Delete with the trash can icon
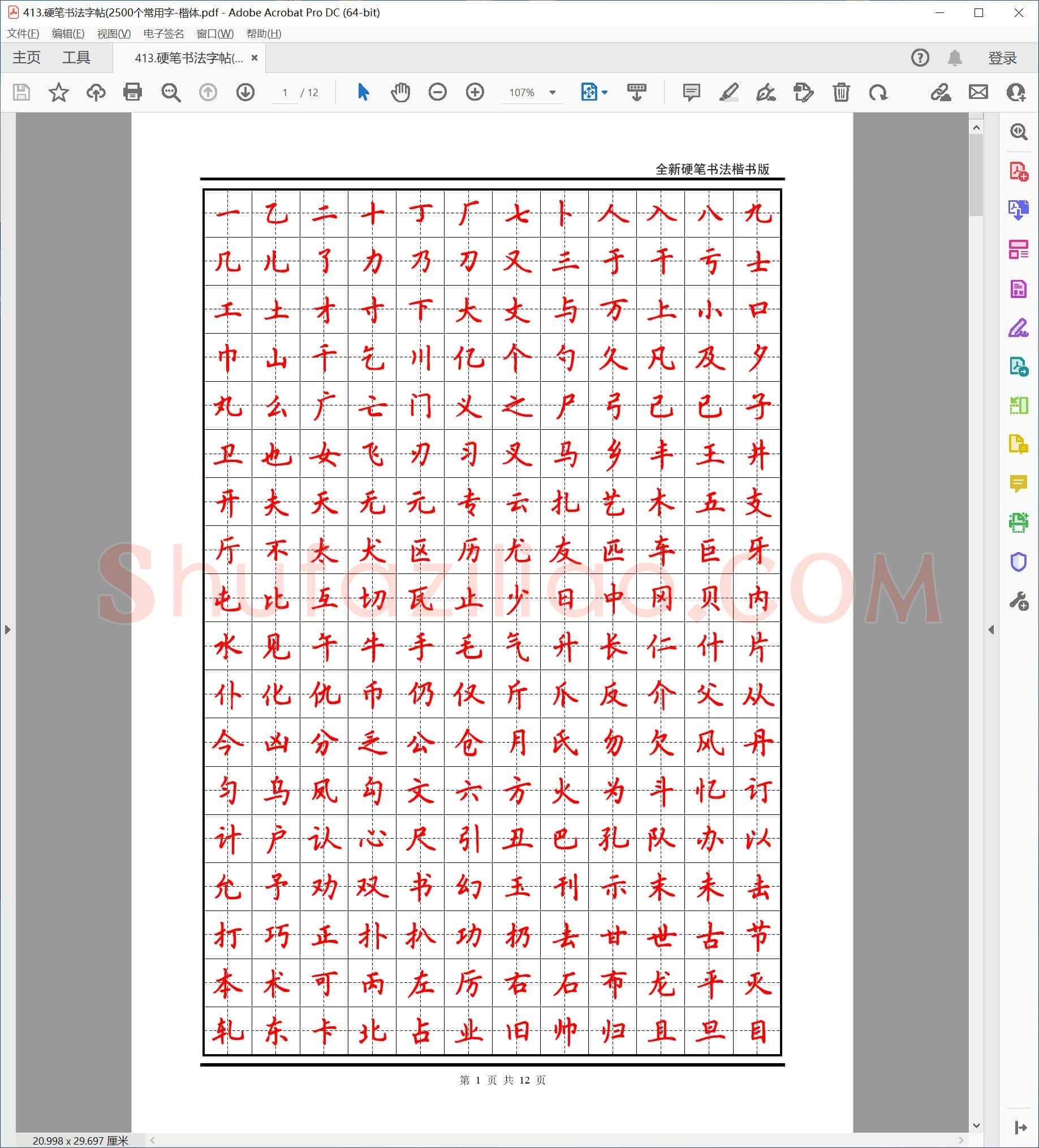This screenshot has height=1148, width=1039. [x=841, y=92]
